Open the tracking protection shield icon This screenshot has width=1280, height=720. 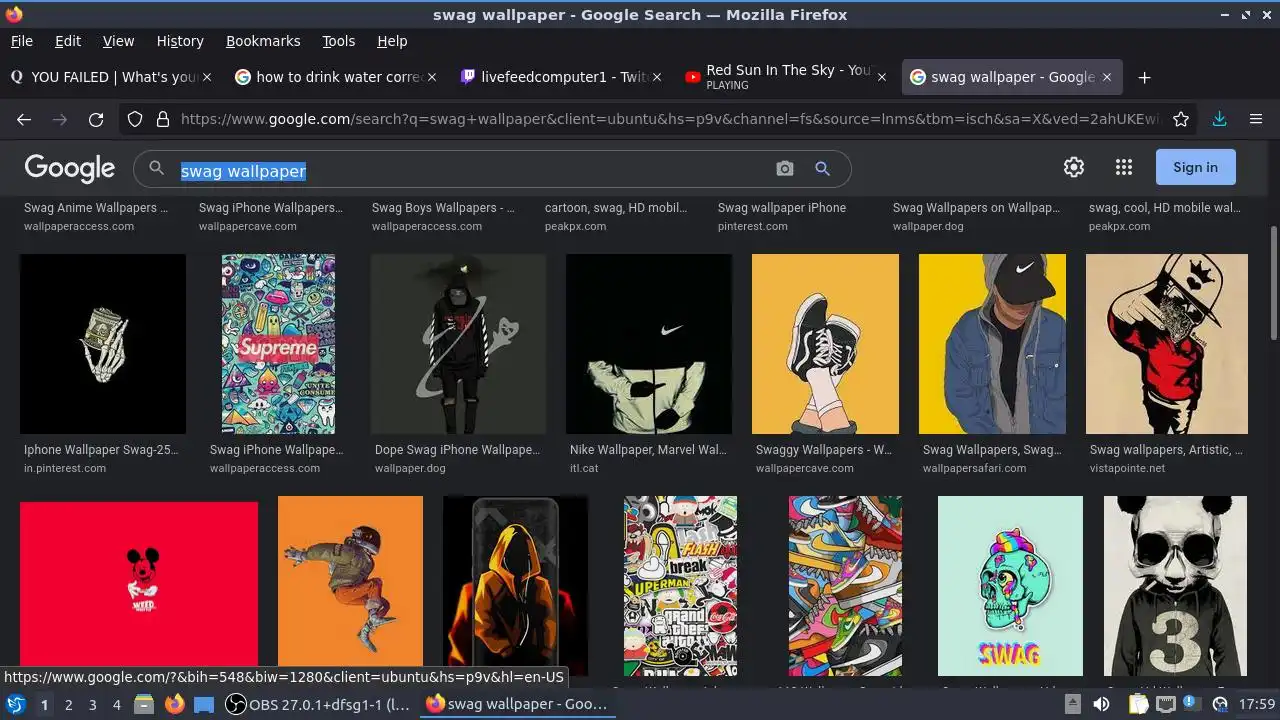point(135,119)
